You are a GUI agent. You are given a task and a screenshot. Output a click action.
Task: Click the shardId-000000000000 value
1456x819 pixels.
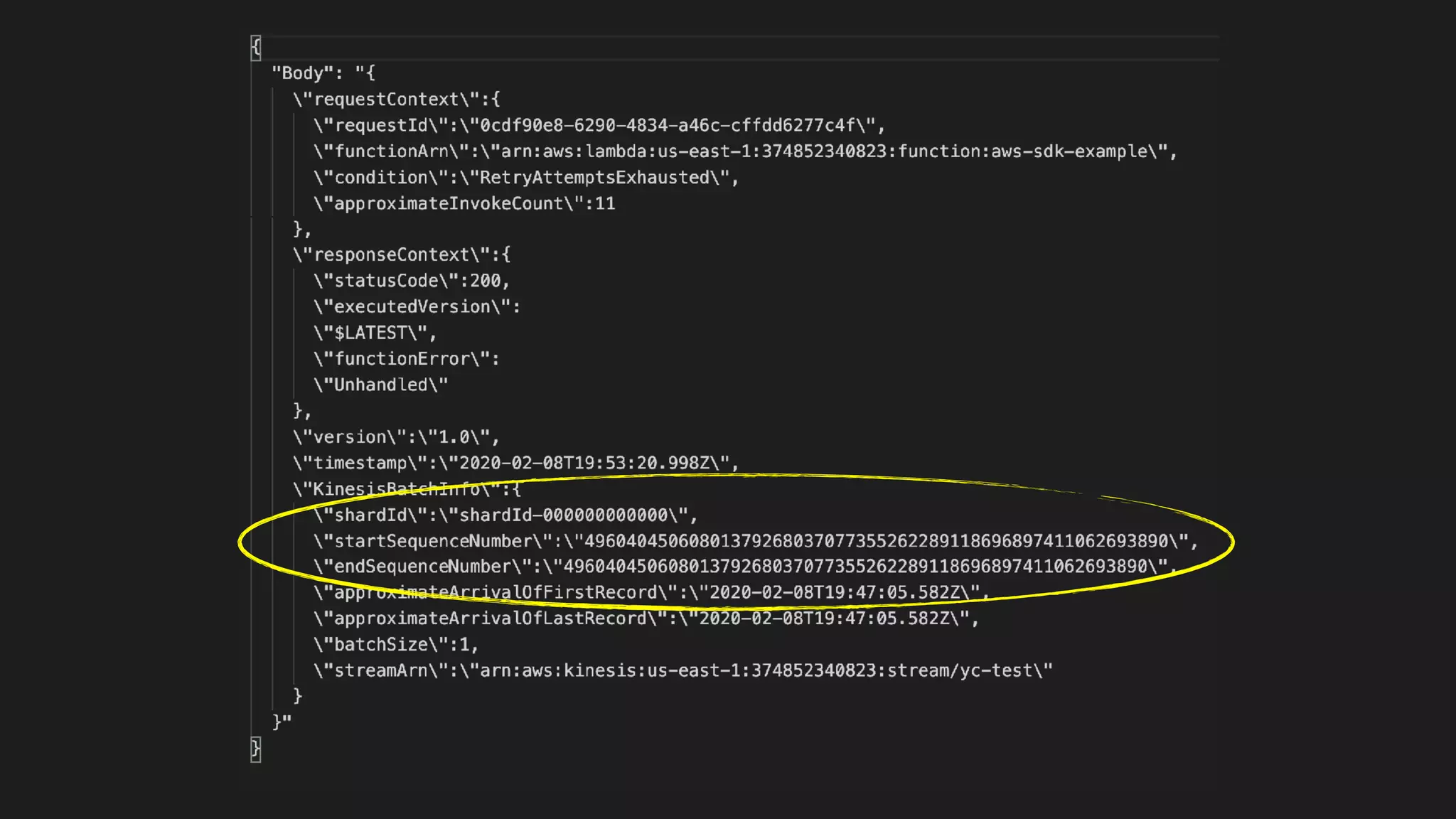(563, 515)
